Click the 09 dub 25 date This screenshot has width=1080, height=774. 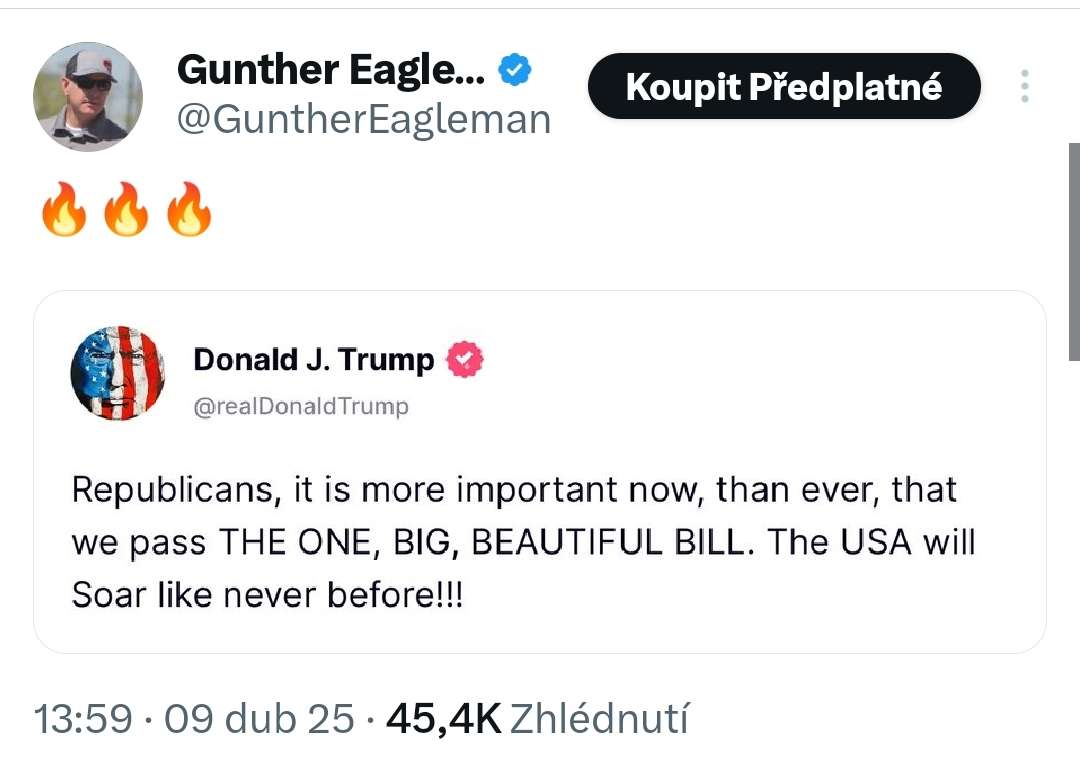pos(259,719)
